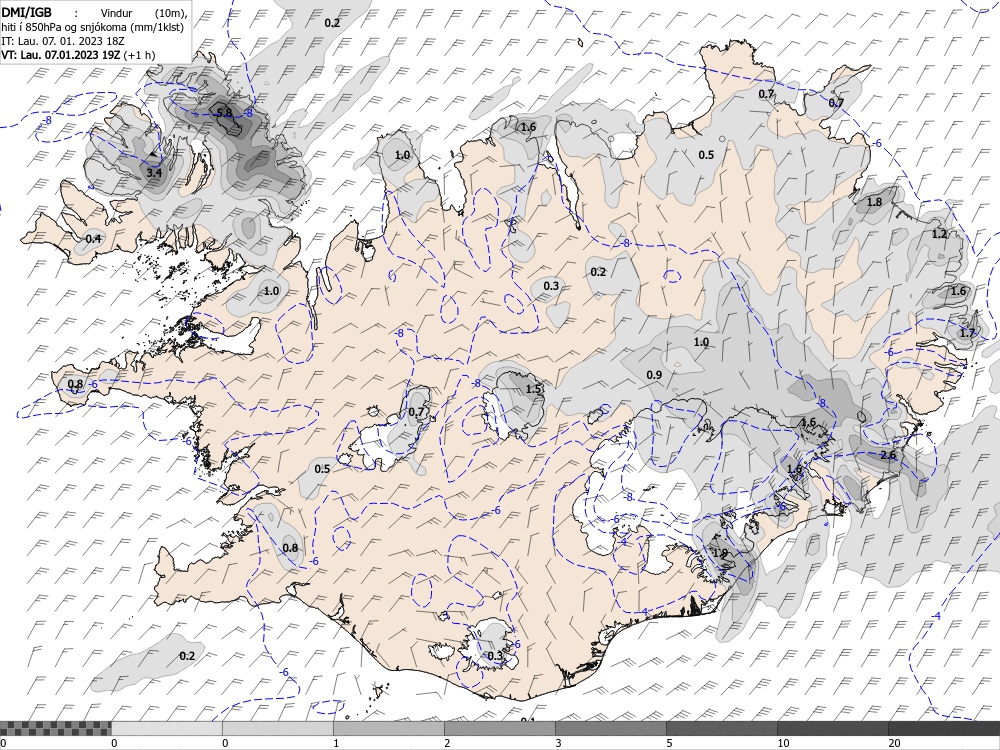Click the 0.9 snowfall value label
The height and width of the screenshot is (750, 1000).
pos(654,375)
